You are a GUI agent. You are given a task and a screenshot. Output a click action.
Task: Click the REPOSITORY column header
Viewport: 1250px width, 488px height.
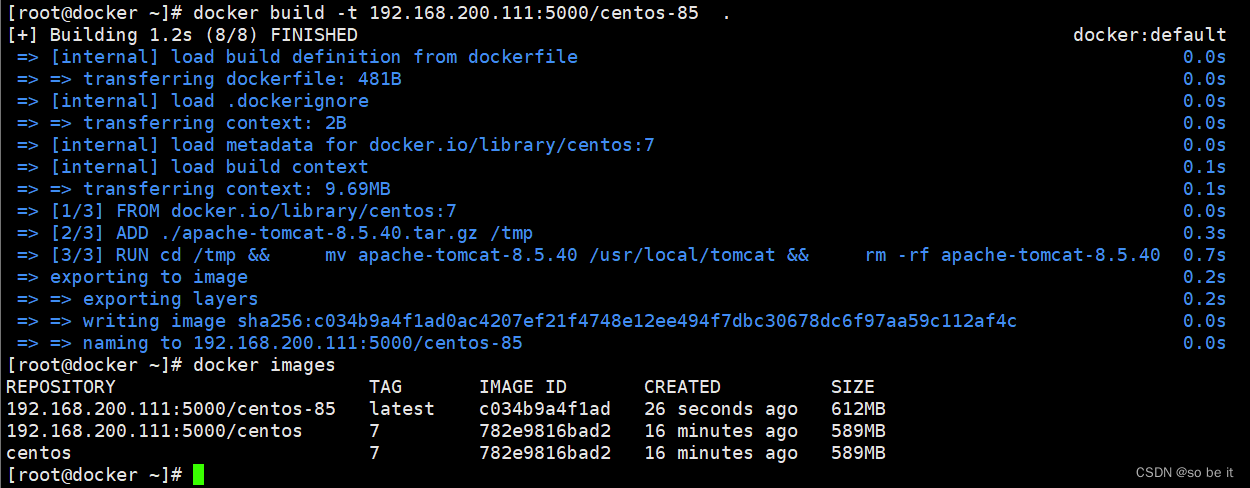pyautogui.click(x=61, y=387)
